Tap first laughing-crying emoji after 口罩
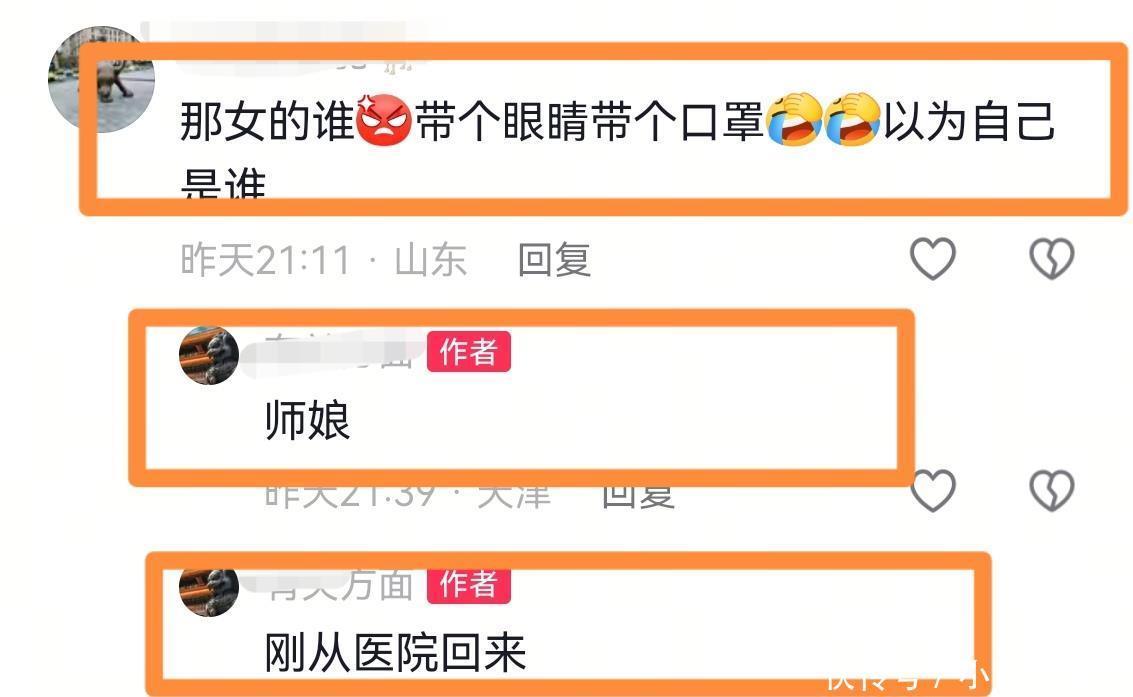 click(793, 119)
